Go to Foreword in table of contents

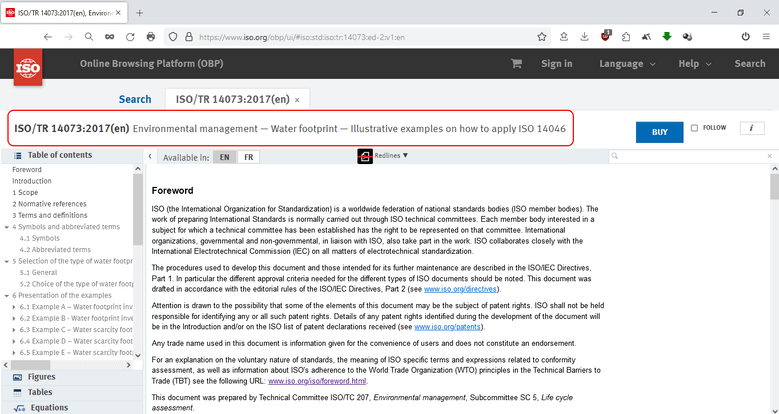(x=27, y=170)
